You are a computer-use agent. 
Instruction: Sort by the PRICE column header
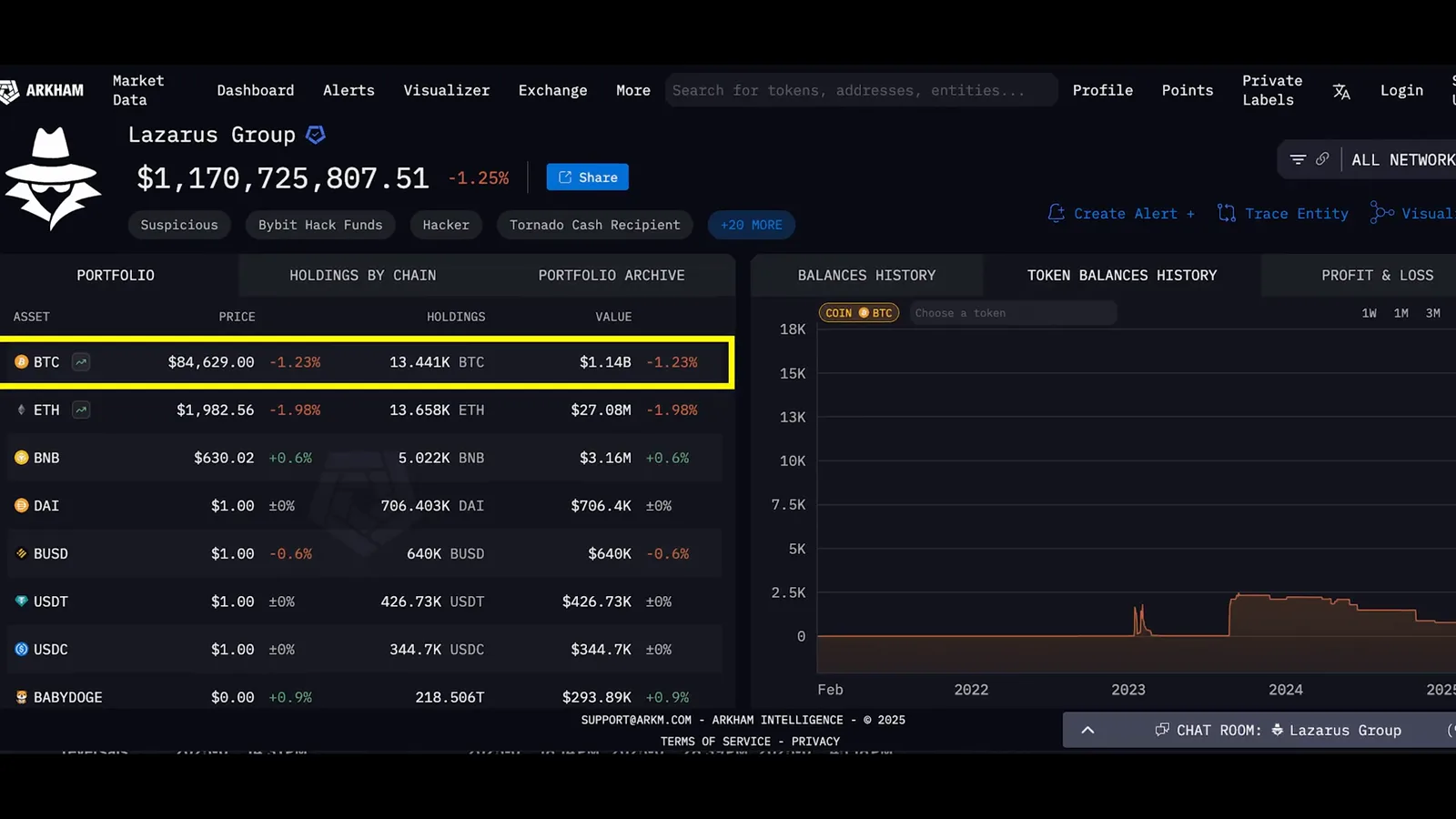[237, 317]
